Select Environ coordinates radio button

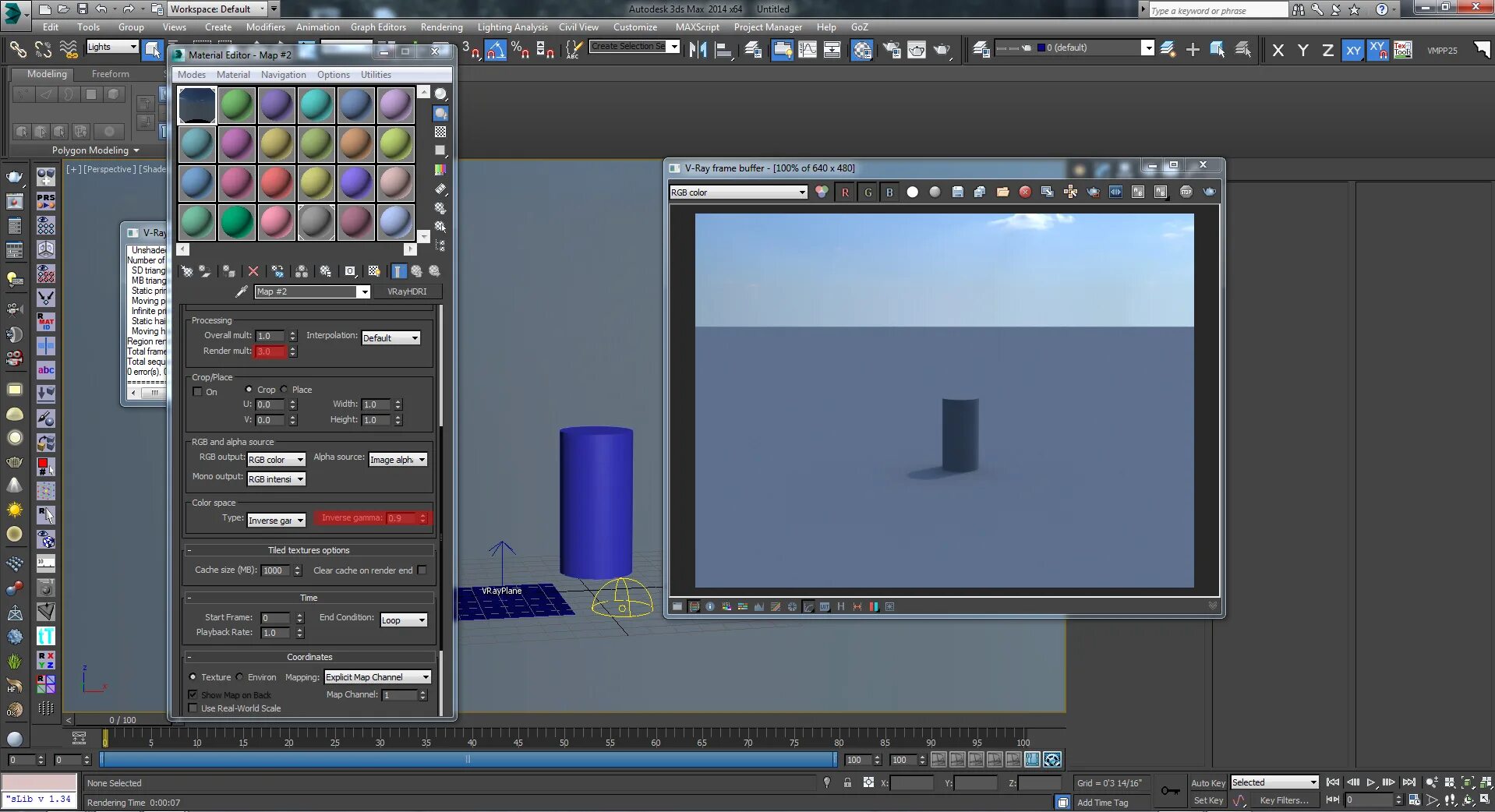pyautogui.click(x=240, y=677)
